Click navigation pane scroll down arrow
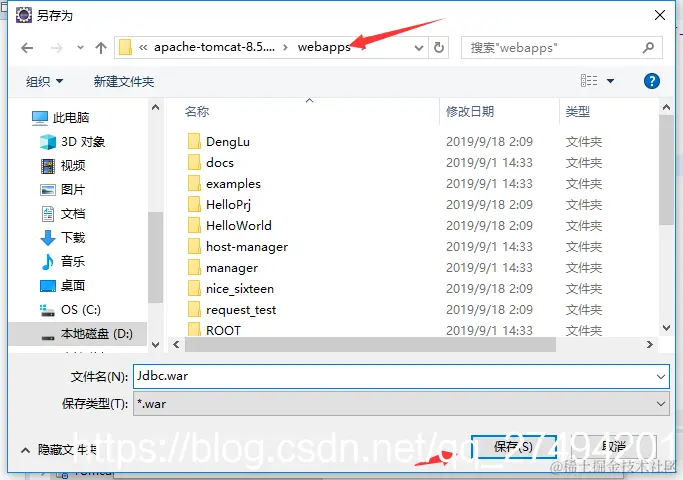 (x=156, y=345)
